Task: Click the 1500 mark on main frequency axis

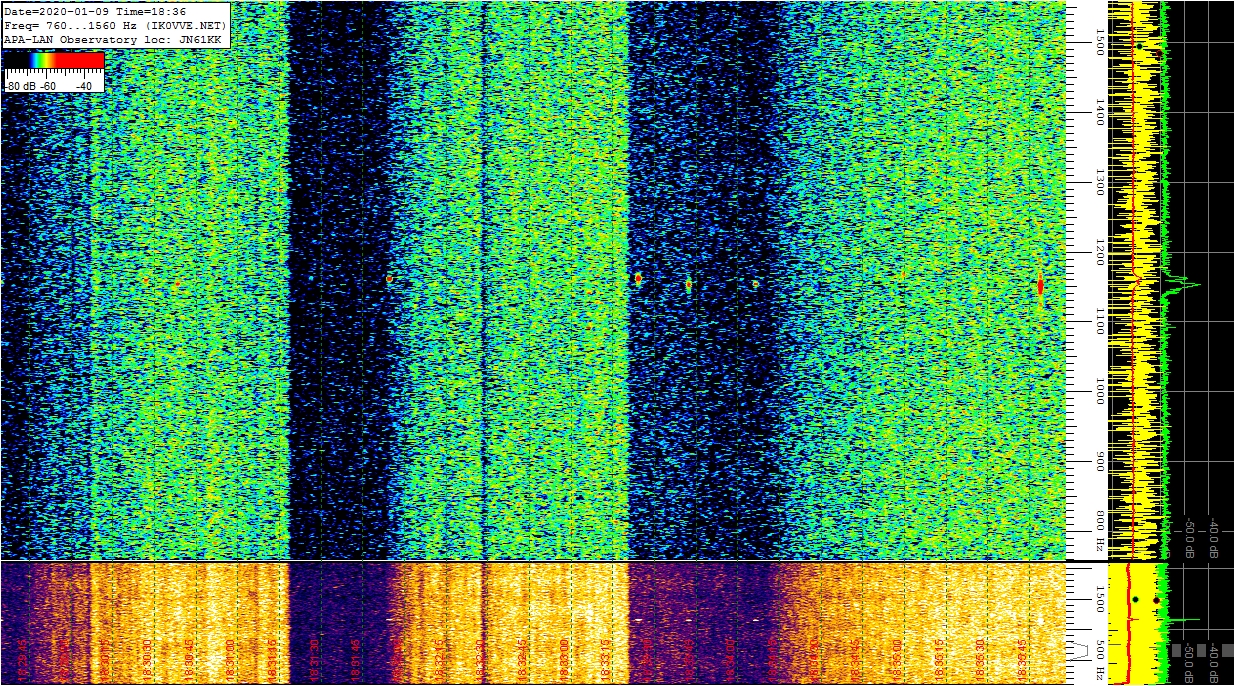Action: tap(1099, 42)
